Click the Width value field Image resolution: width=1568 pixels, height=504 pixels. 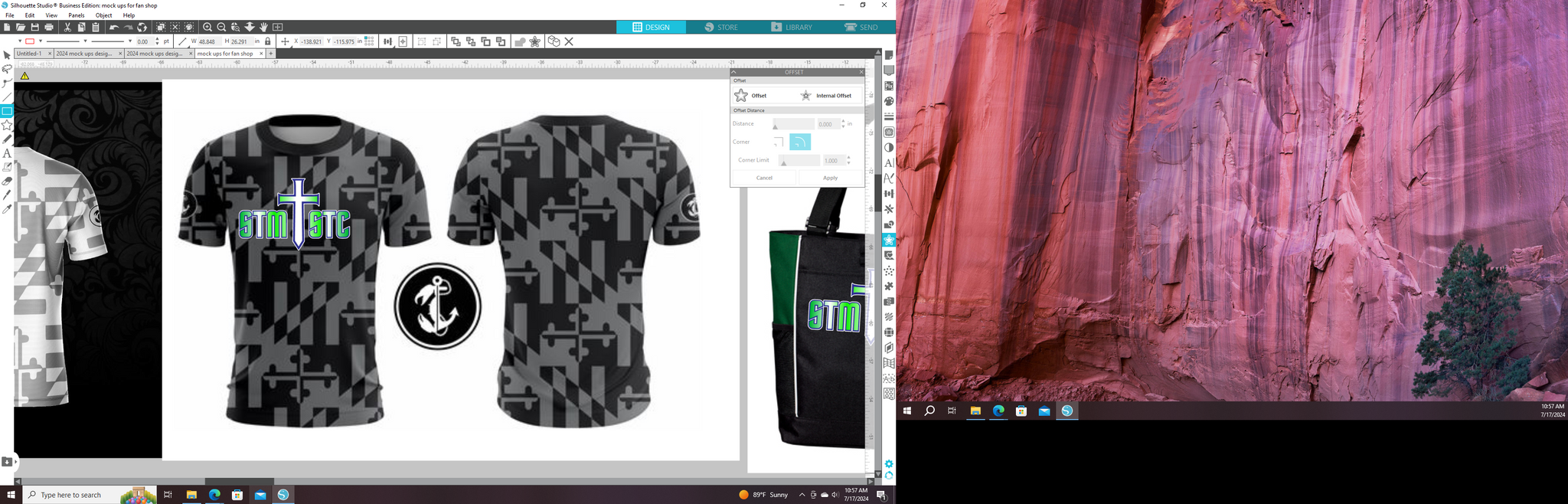(210, 41)
